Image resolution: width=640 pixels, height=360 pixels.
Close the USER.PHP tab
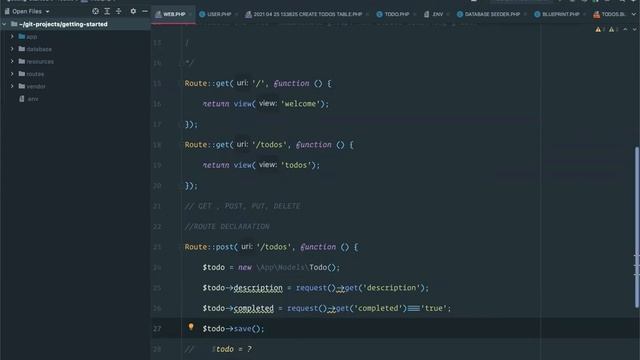(236, 14)
